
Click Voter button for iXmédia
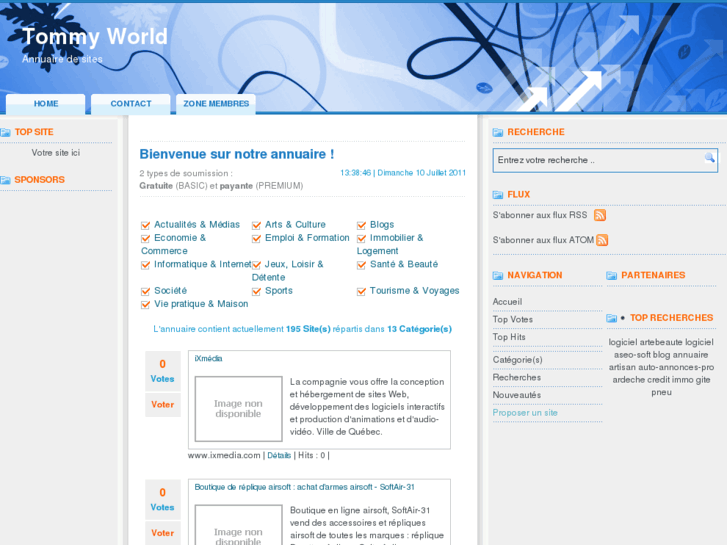point(162,405)
